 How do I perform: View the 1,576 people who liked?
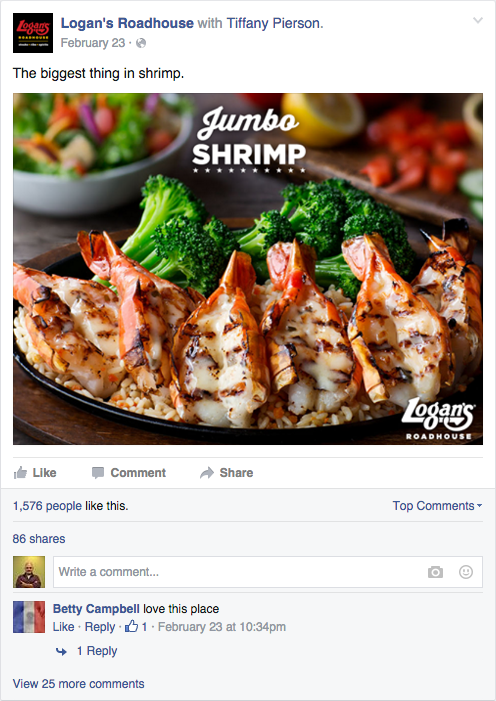[x=47, y=506]
